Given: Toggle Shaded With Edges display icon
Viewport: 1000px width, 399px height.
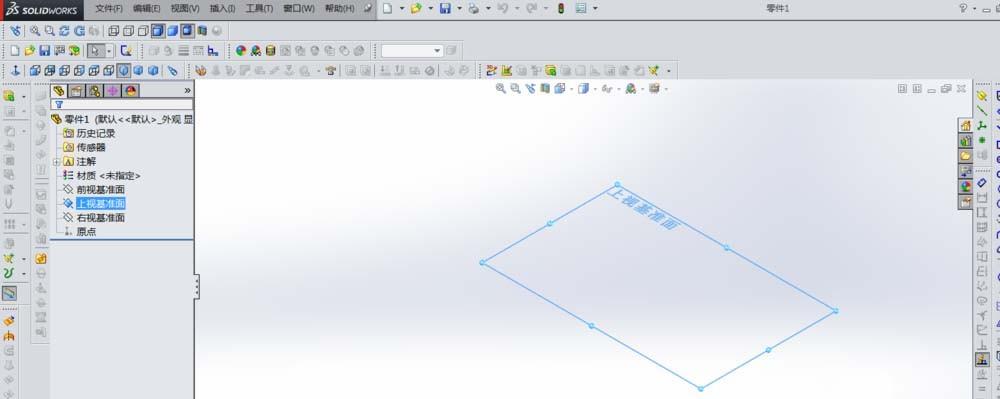Looking at the screenshot, I should click(x=158, y=31).
